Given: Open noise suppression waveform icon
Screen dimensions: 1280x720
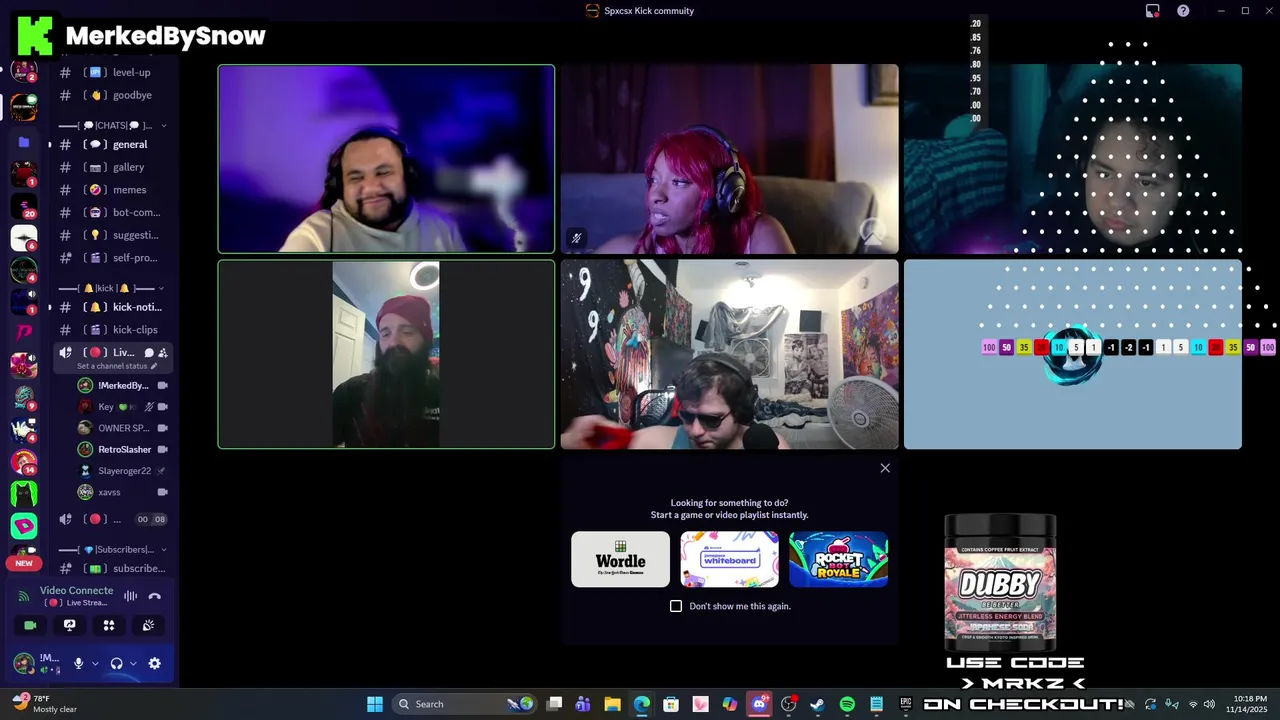Looking at the screenshot, I should [131, 596].
